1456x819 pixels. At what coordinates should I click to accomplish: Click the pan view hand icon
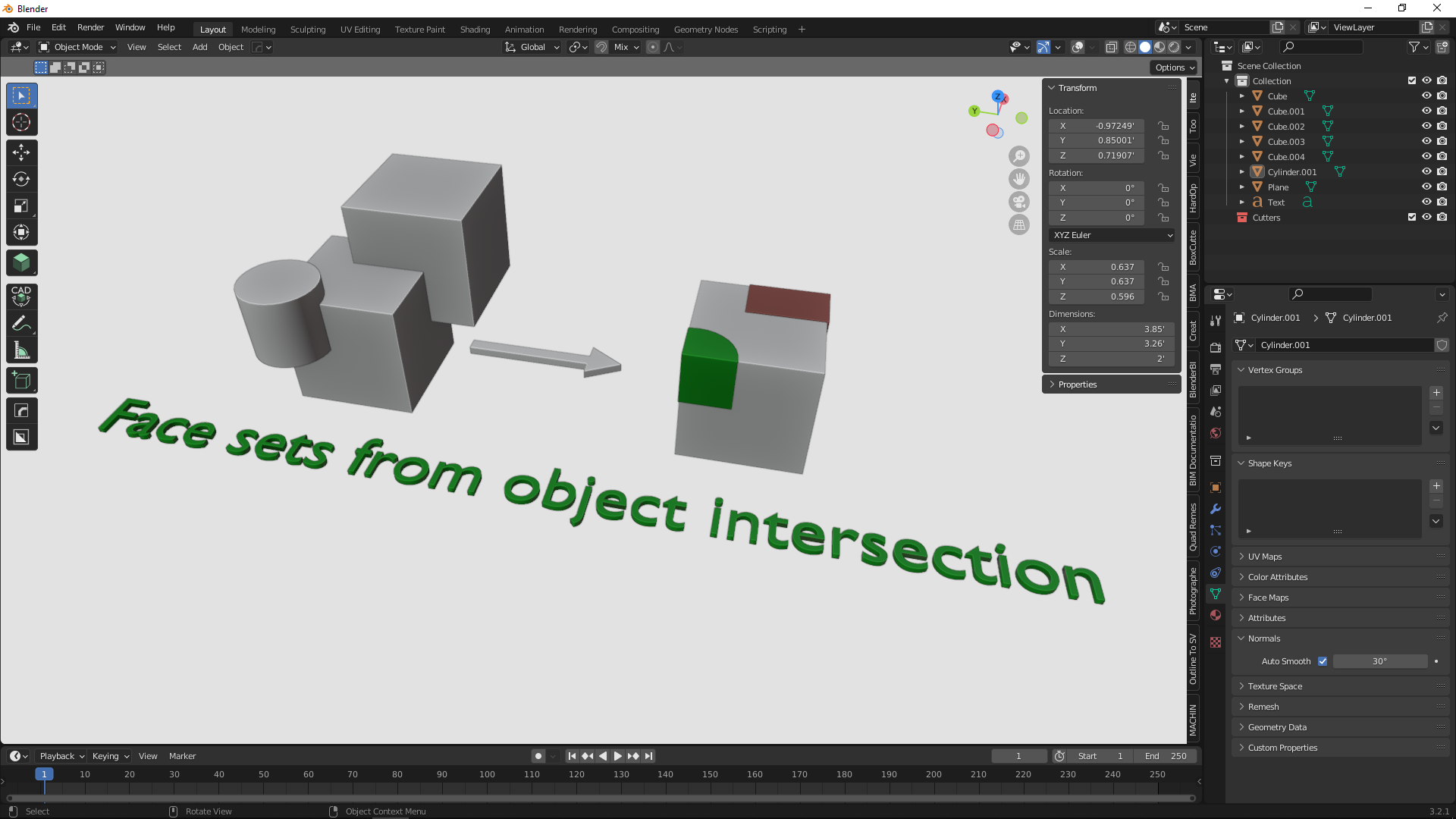1019,179
